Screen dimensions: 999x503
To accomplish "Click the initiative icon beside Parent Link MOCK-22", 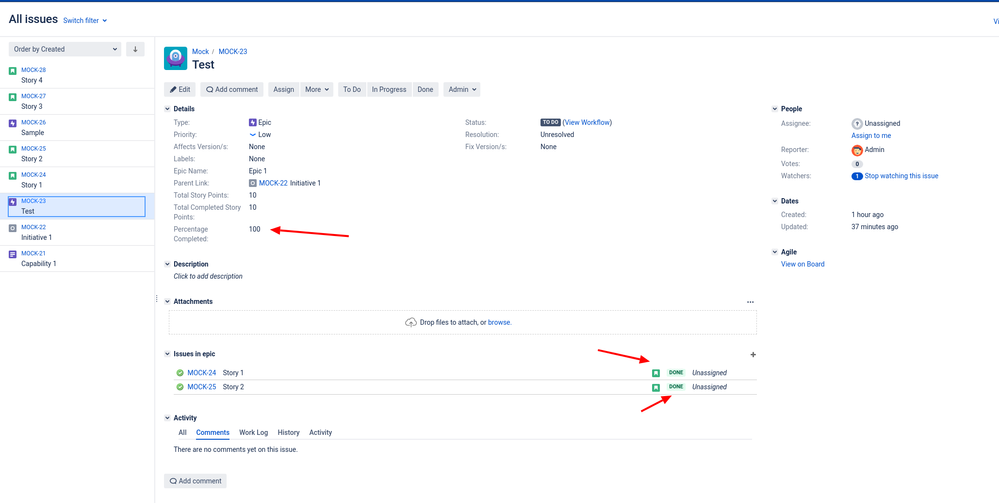I will tap(253, 183).
